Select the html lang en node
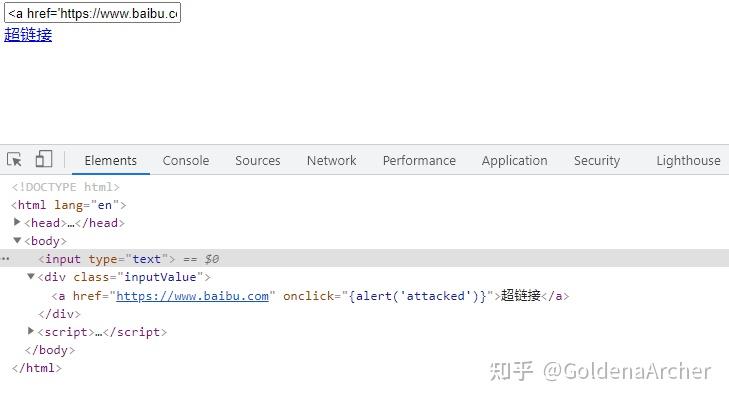 tap(69, 205)
